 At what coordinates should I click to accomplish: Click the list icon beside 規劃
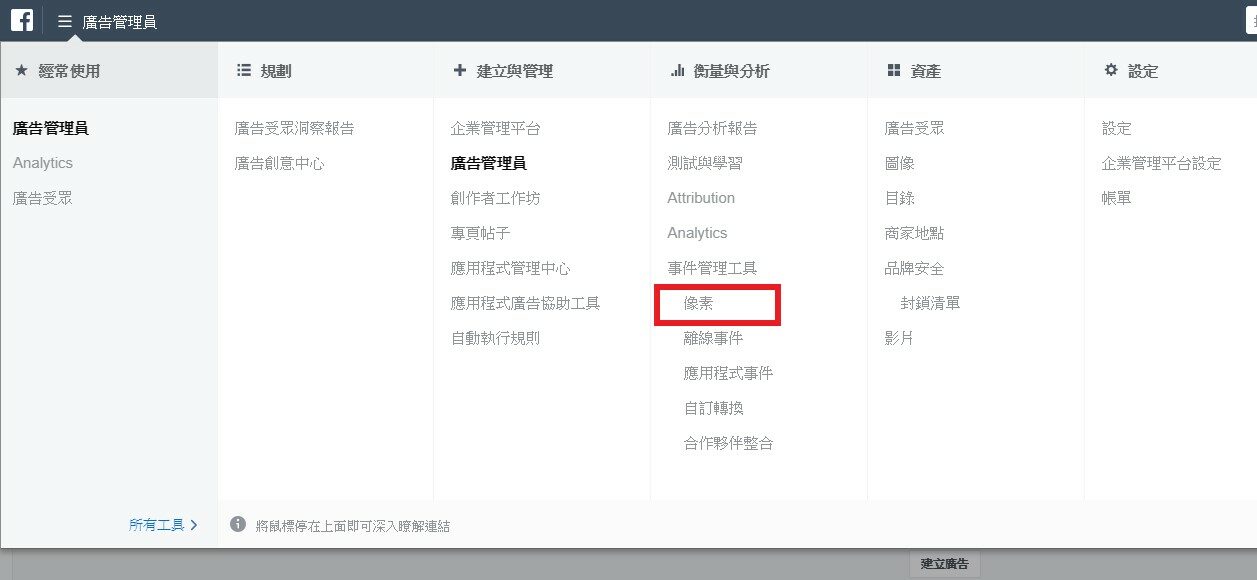pyautogui.click(x=243, y=71)
